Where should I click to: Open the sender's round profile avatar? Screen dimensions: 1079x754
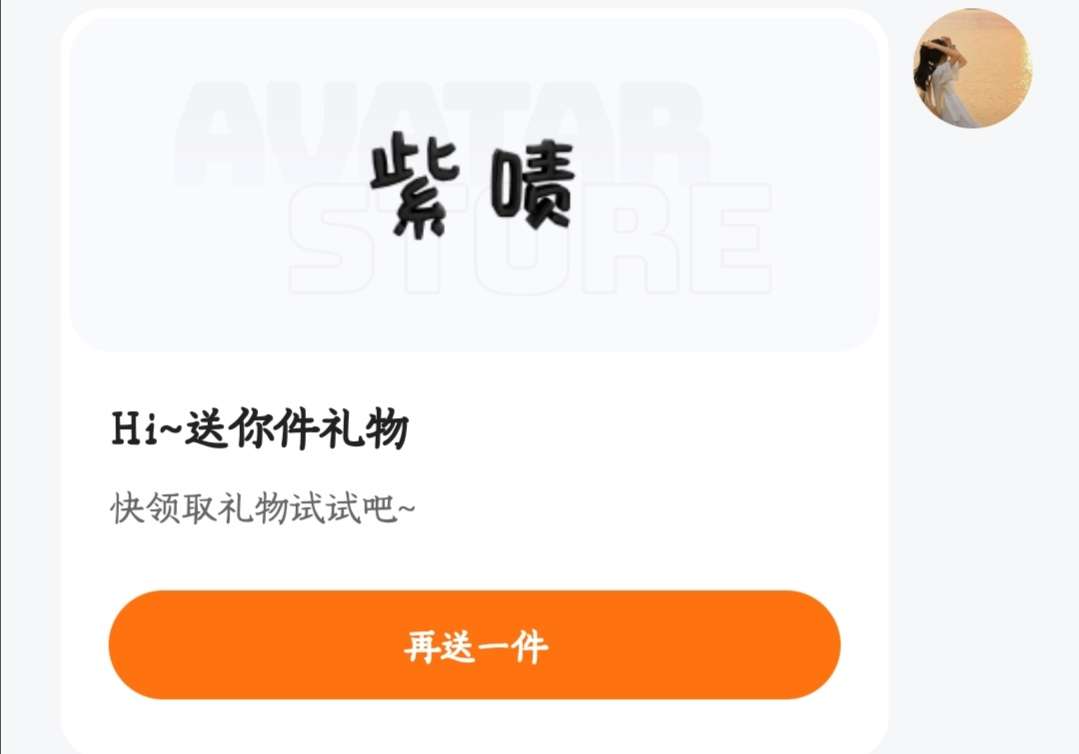tap(972, 68)
